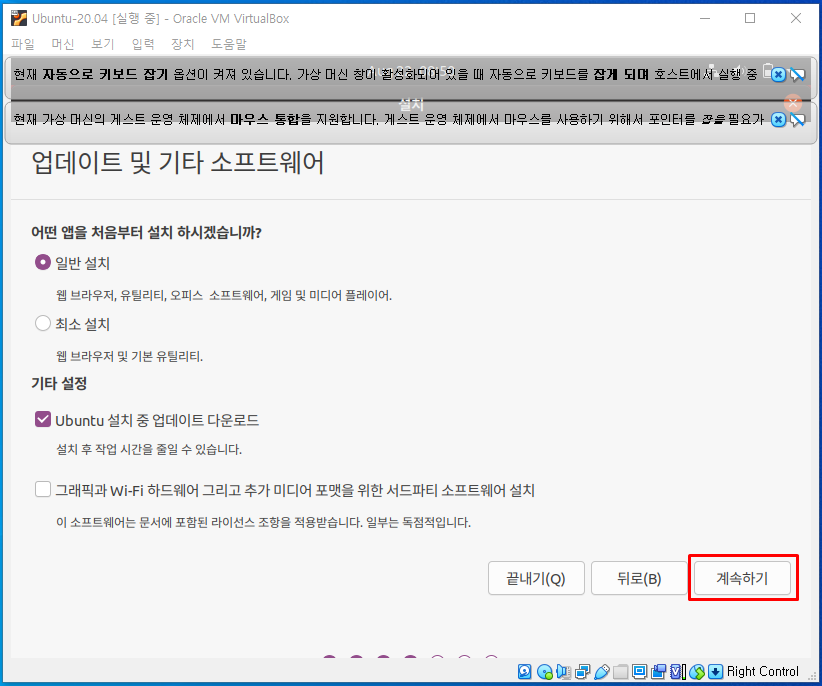822x686 pixels.
Task: Click the 계속하기 button
Action: (742, 578)
